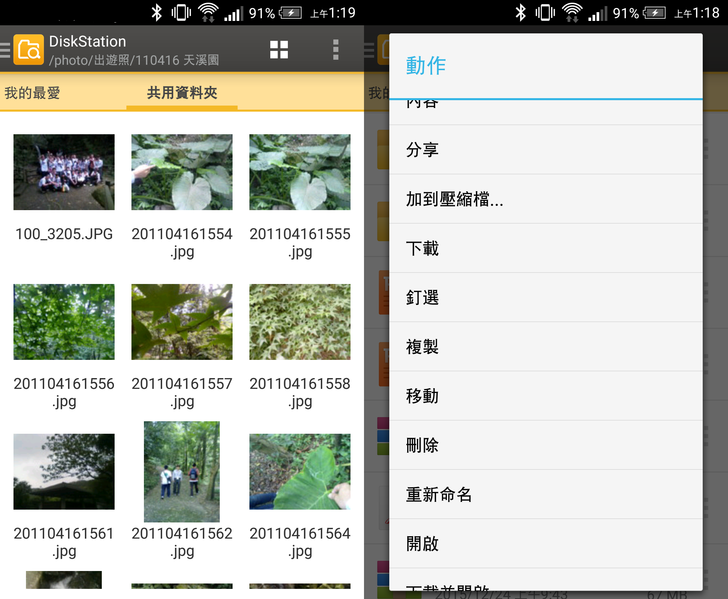Choose 複製 in the action menu
Viewport: 728px width, 599px height.
point(546,347)
